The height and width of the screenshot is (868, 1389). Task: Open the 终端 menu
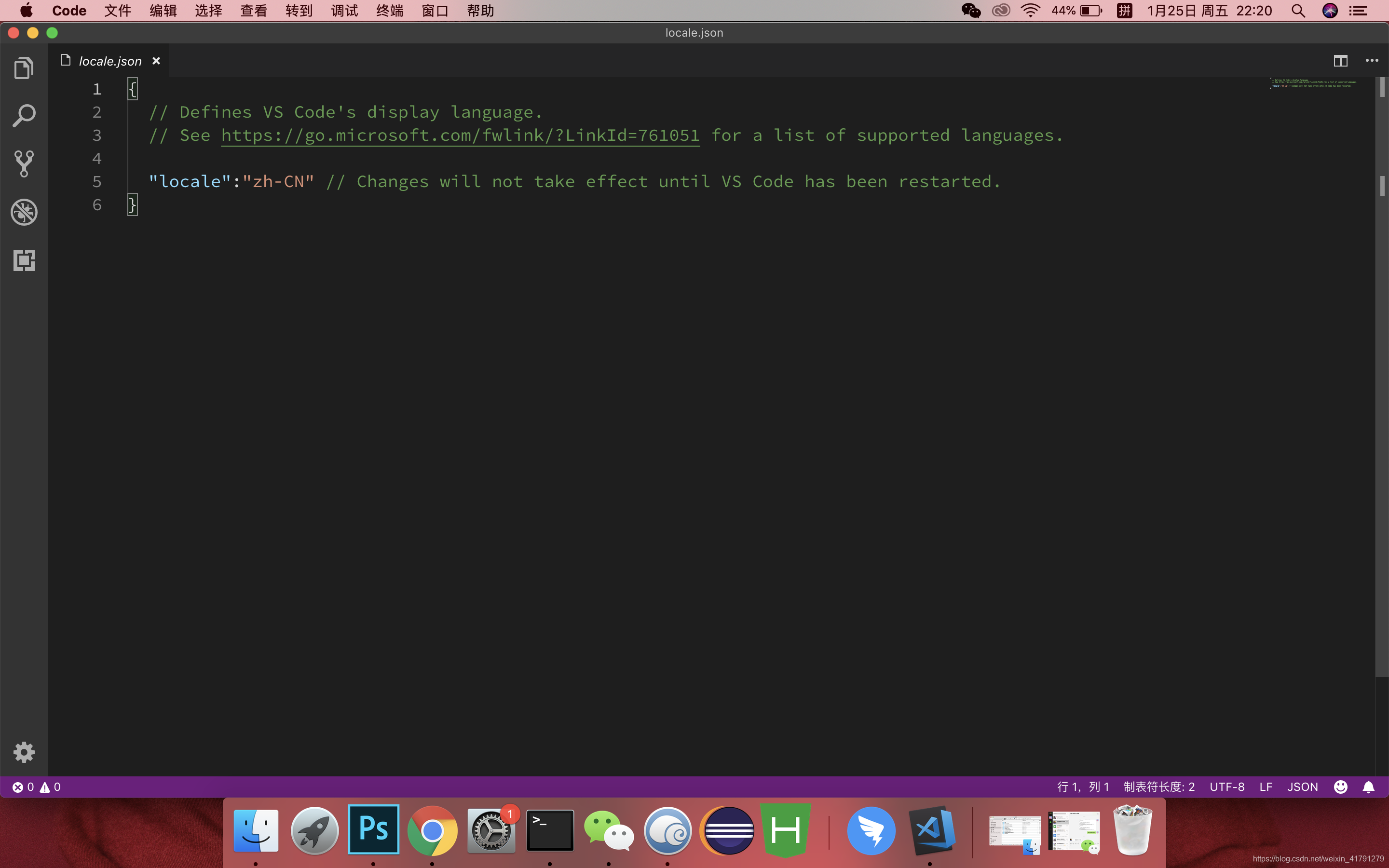[390, 11]
